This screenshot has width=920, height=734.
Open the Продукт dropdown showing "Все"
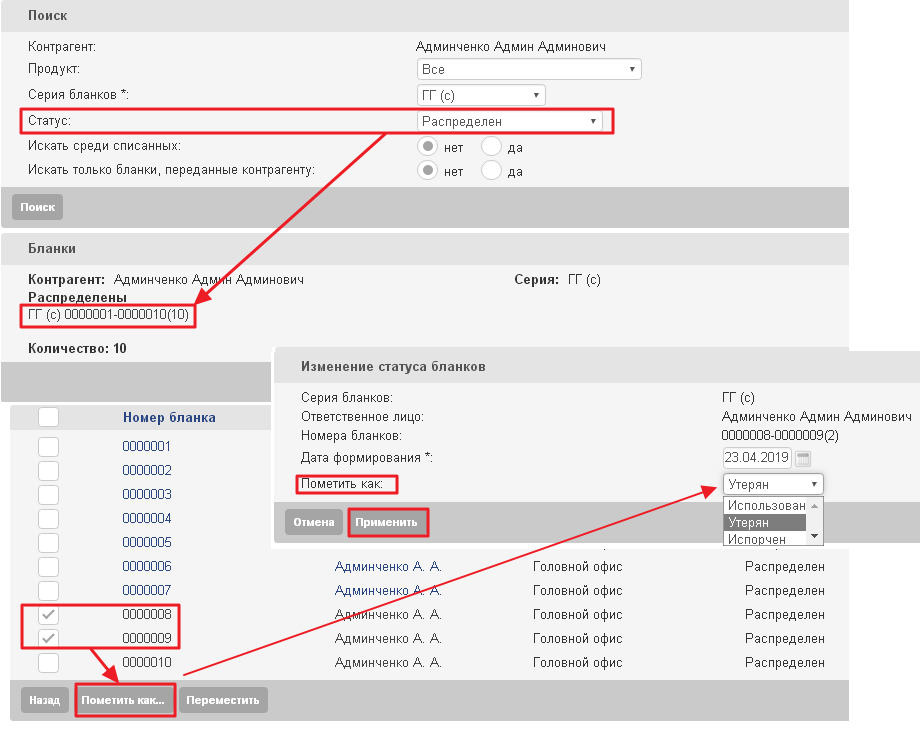[x=529, y=69]
